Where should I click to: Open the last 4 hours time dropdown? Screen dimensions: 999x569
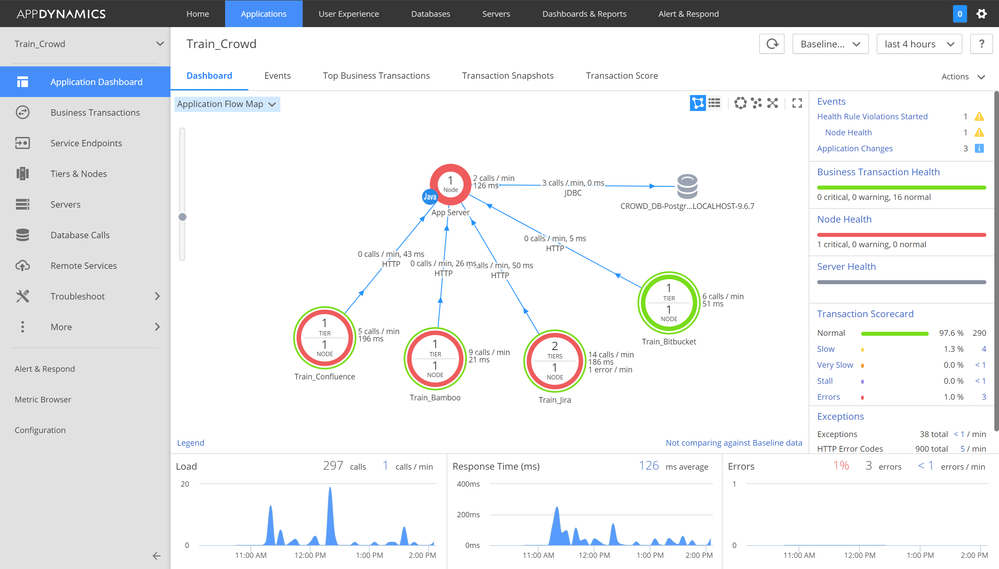(x=919, y=44)
